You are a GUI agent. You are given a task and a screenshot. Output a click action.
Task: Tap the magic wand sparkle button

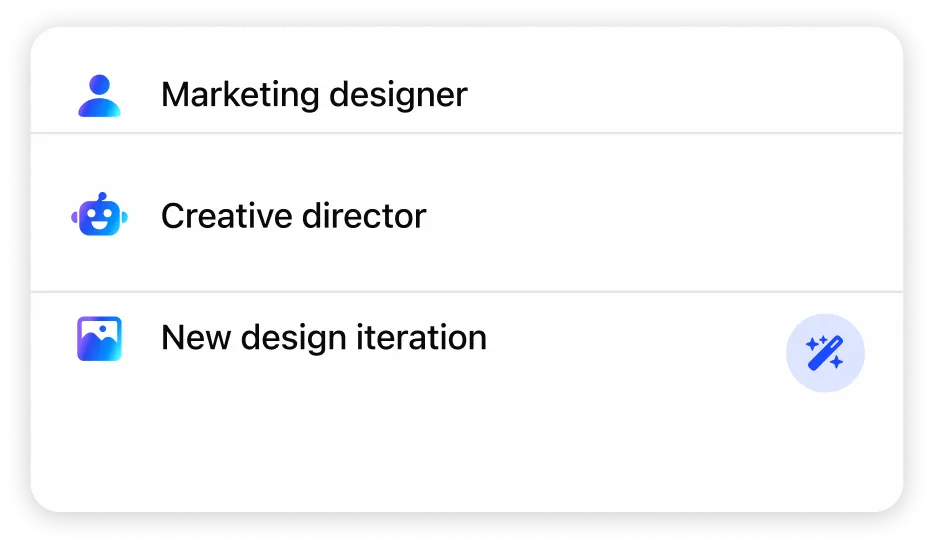[825, 352]
